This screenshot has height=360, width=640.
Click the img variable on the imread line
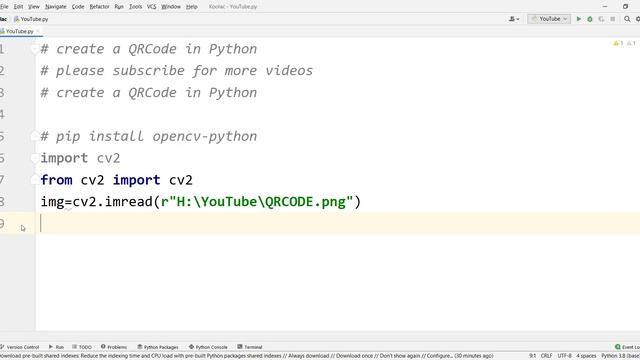pyautogui.click(x=52, y=202)
